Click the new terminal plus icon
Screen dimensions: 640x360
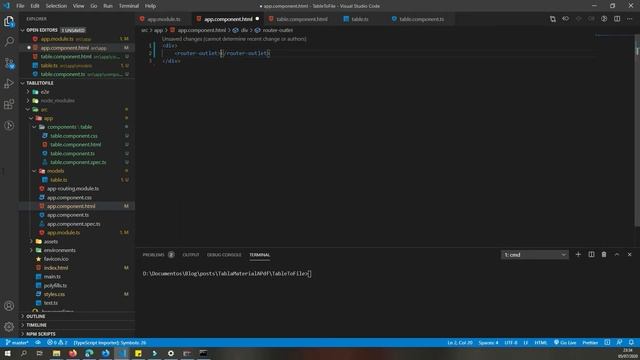pyautogui.click(x=578, y=254)
